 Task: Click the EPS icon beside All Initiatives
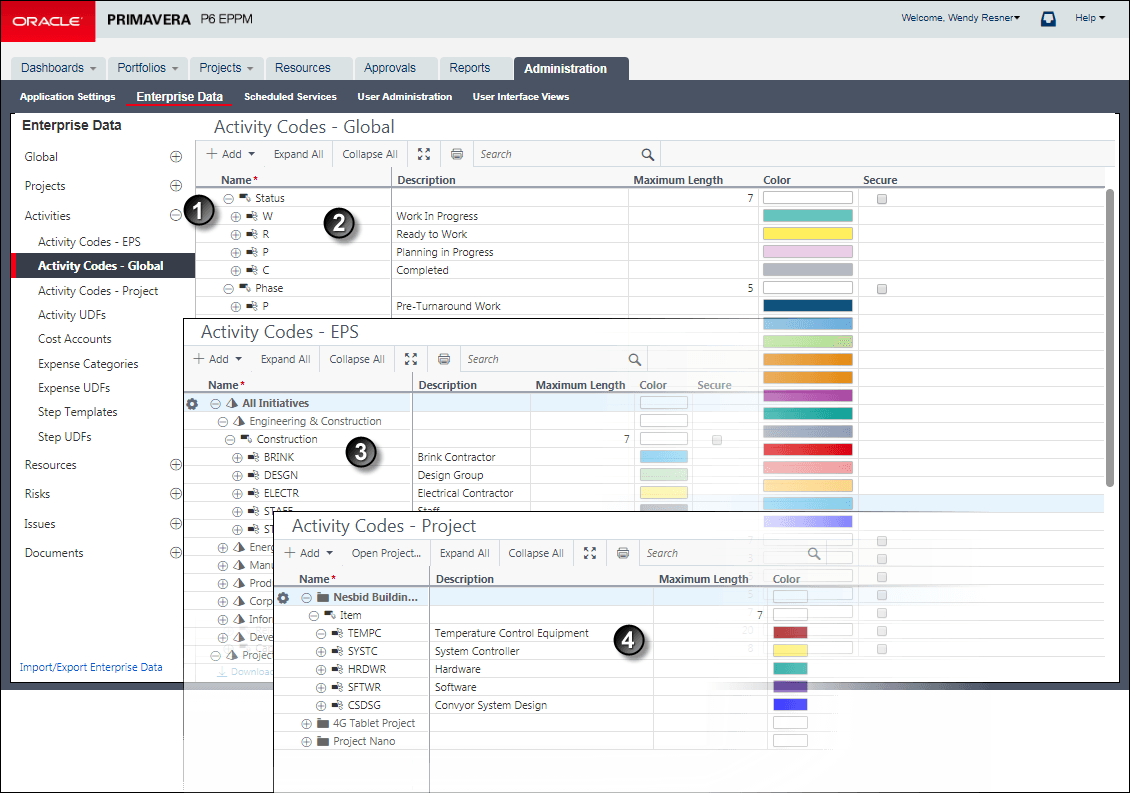tap(232, 403)
